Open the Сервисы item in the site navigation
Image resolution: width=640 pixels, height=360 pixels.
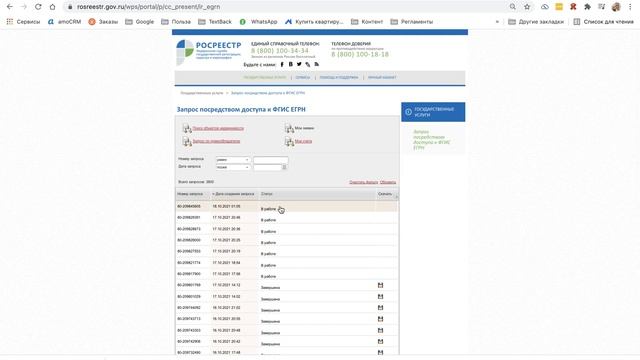coord(303,77)
